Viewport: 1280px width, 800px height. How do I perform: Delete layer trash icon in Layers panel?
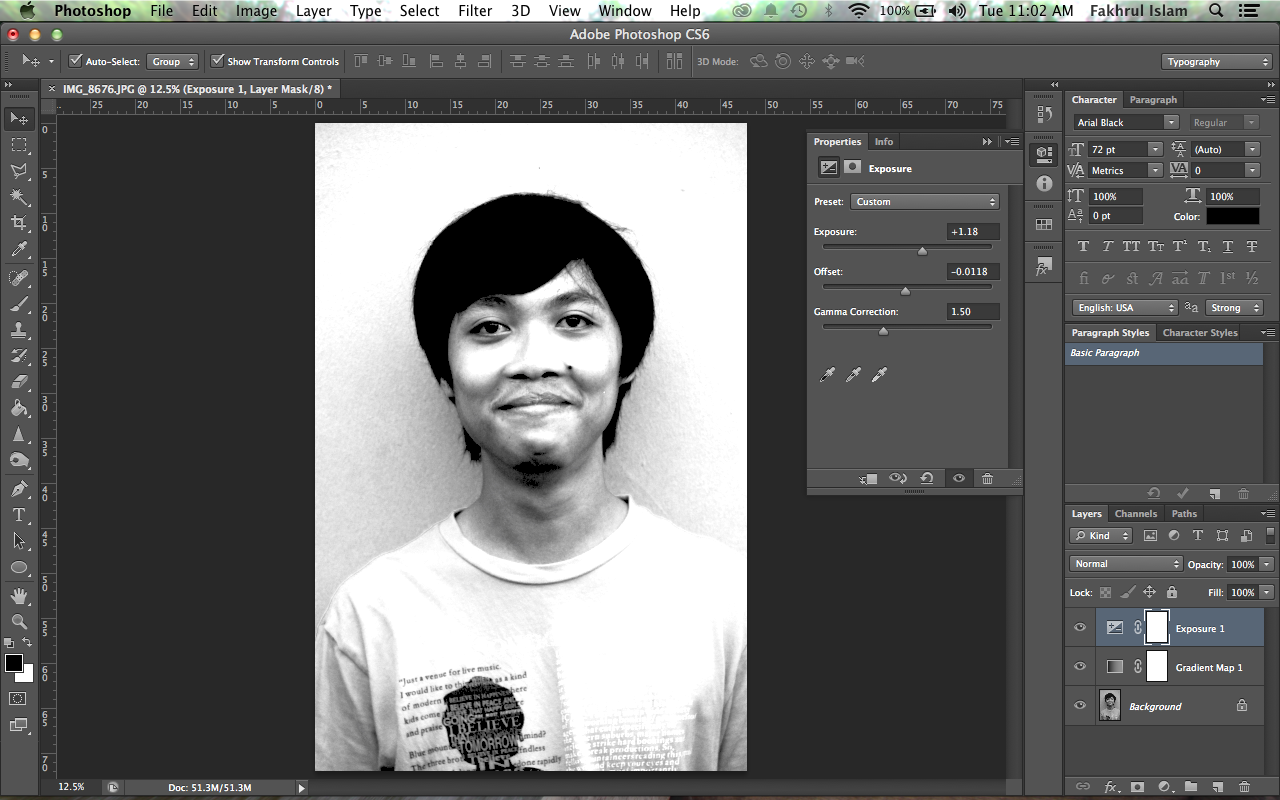(1244, 787)
